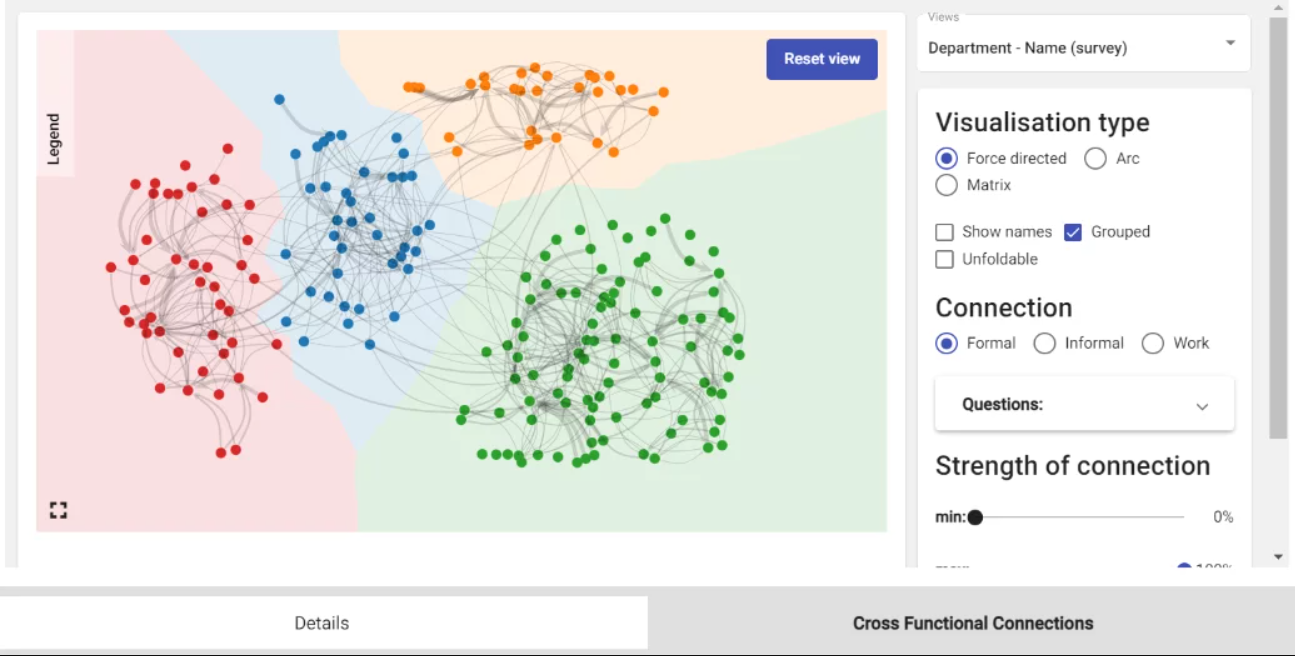Image resolution: width=1295 pixels, height=656 pixels.
Task: Click the min strength of connection slider handle
Action: pyautogui.click(x=975, y=517)
